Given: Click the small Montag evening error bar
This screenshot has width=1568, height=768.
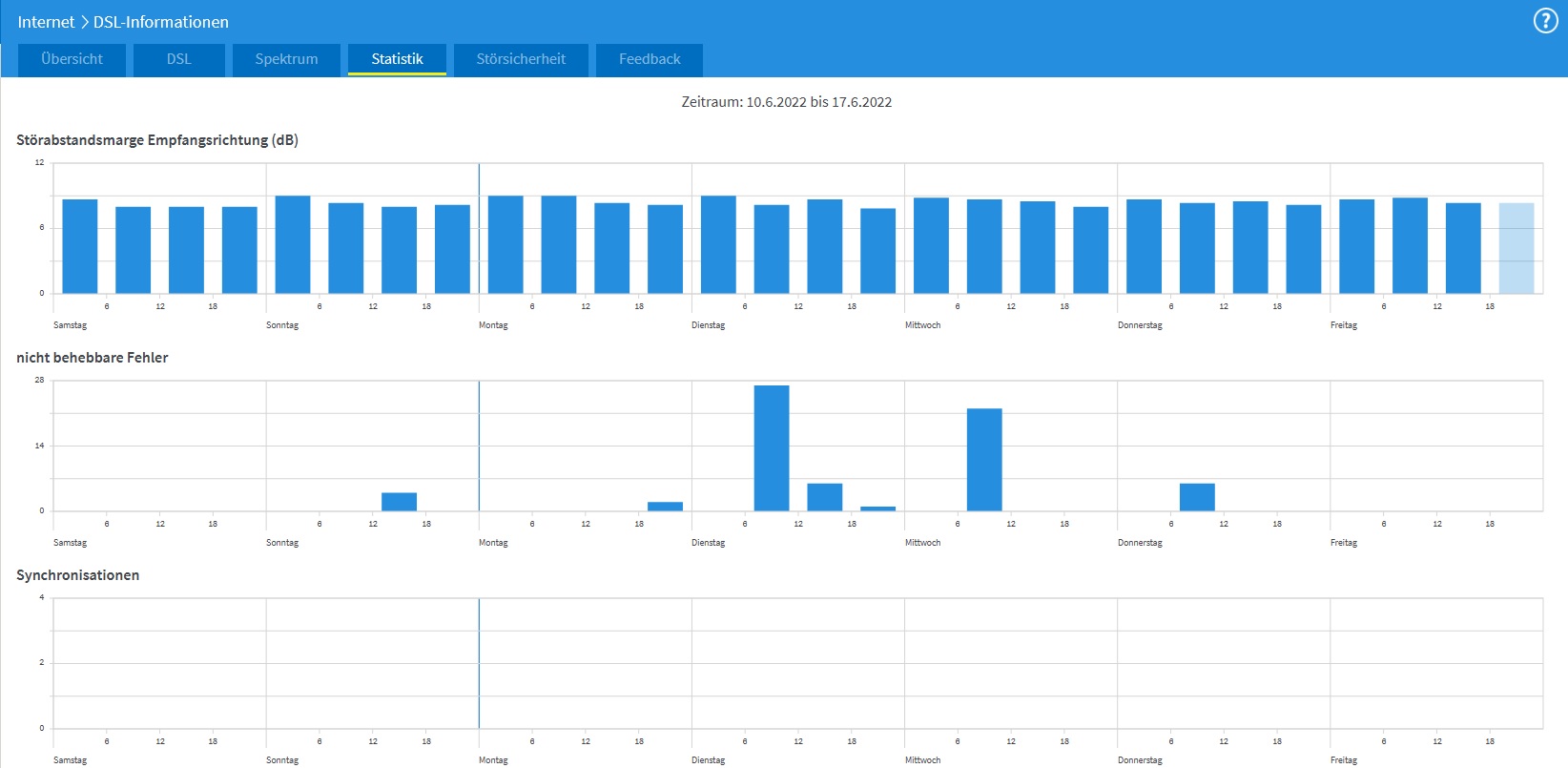Looking at the screenshot, I should (x=665, y=507).
